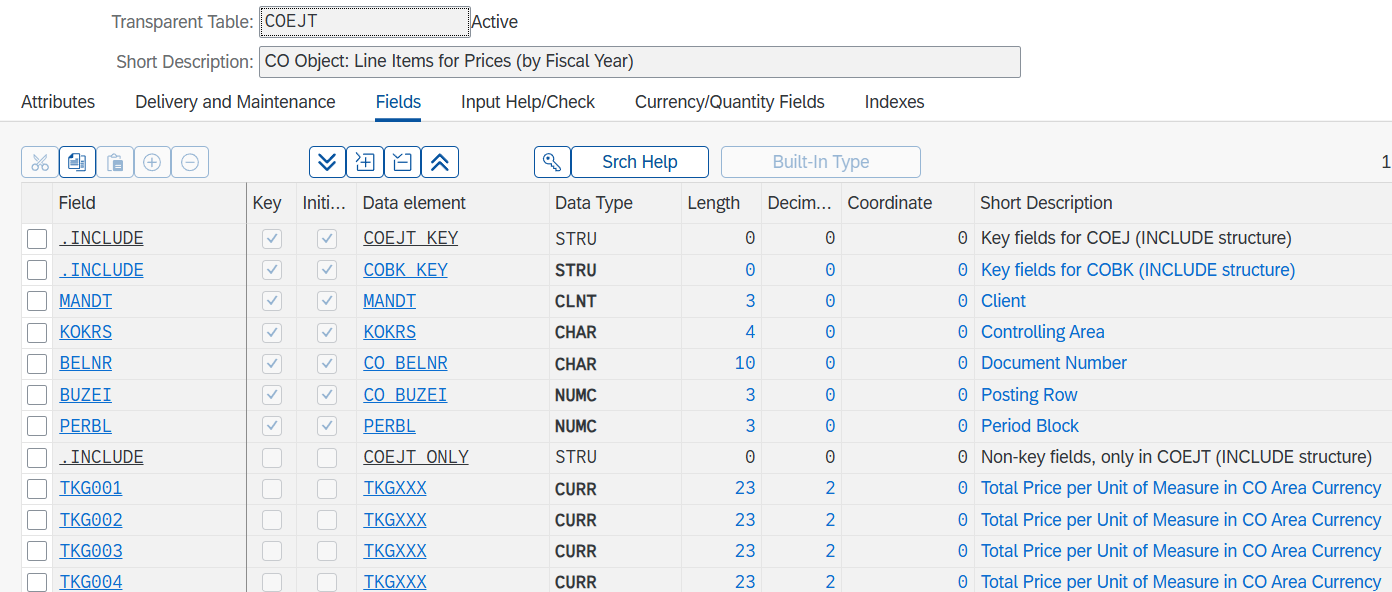The height and width of the screenshot is (592, 1392).
Task: Click the Delete Row minus icon
Action: pyautogui.click(x=190, y=162)
